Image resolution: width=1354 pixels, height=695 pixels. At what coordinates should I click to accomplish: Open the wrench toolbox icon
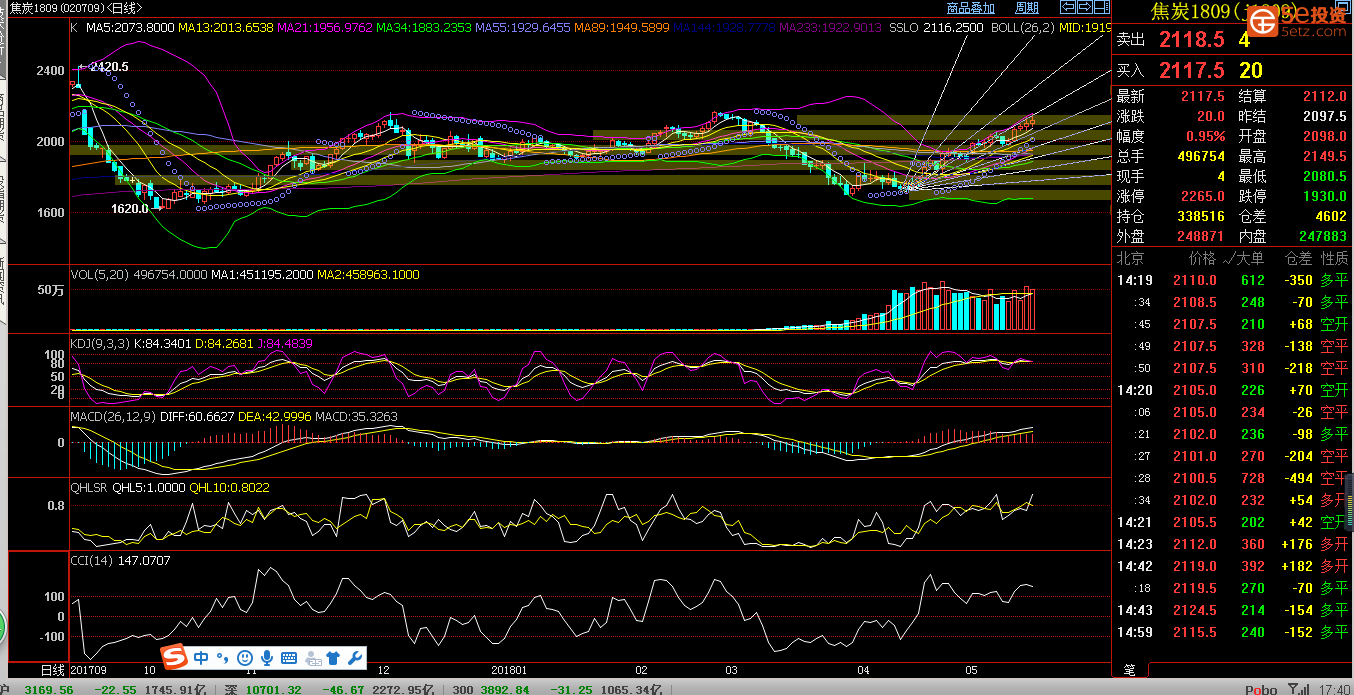[x=354, y=658]
